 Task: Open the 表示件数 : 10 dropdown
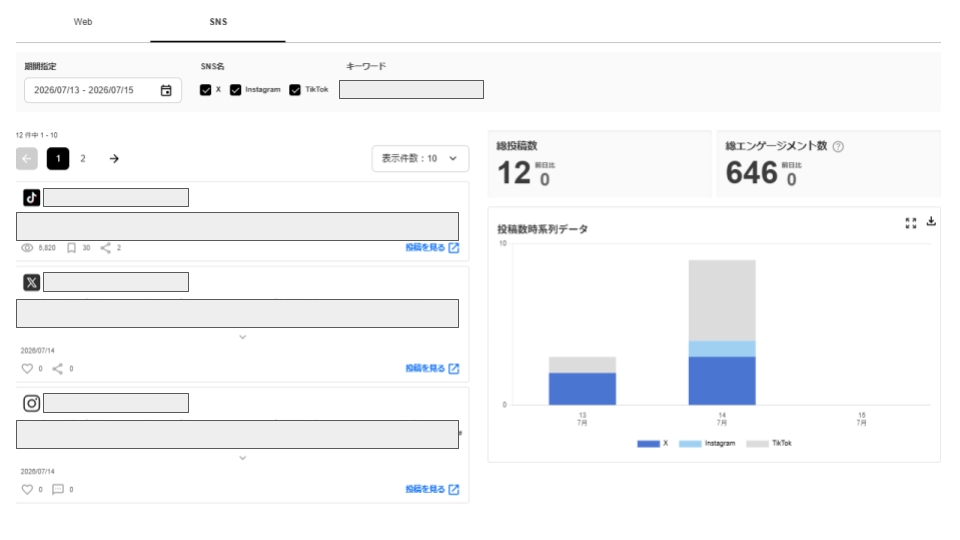click(420, 159)
